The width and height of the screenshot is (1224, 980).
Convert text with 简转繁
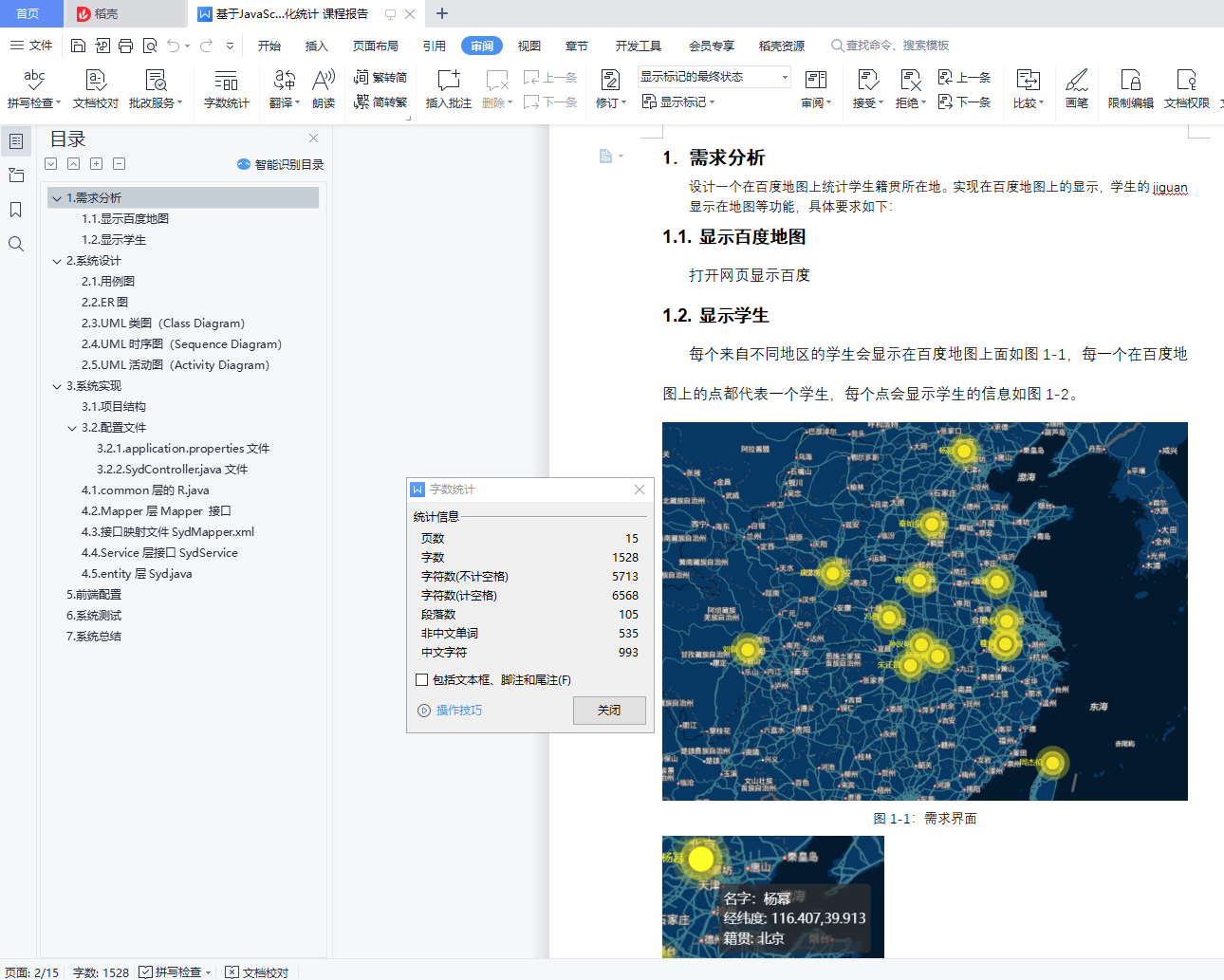380,102
